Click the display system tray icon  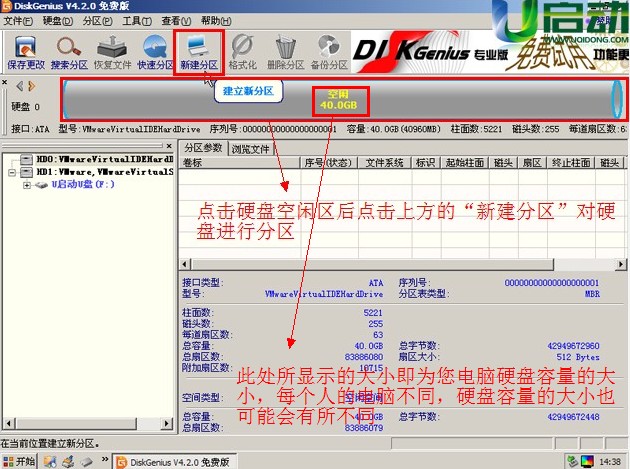[587, 461]
